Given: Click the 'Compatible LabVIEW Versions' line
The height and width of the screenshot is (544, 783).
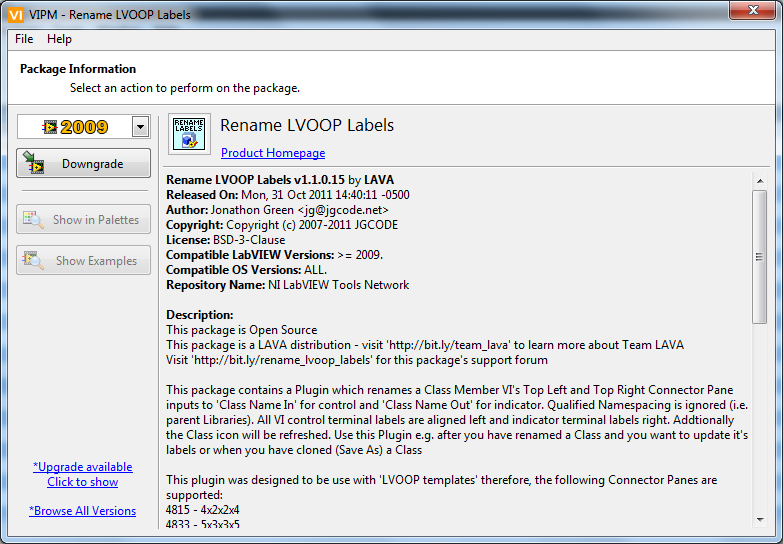Looking at the screenshot, I should [274, 255].
